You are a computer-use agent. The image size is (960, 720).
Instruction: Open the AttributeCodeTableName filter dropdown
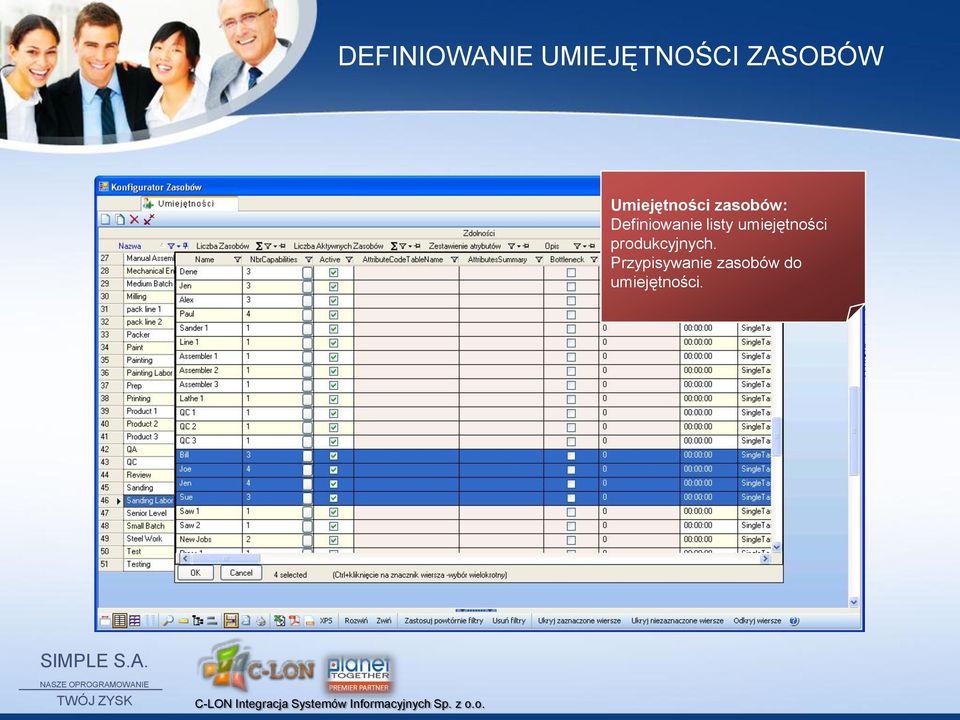(454, 260)
